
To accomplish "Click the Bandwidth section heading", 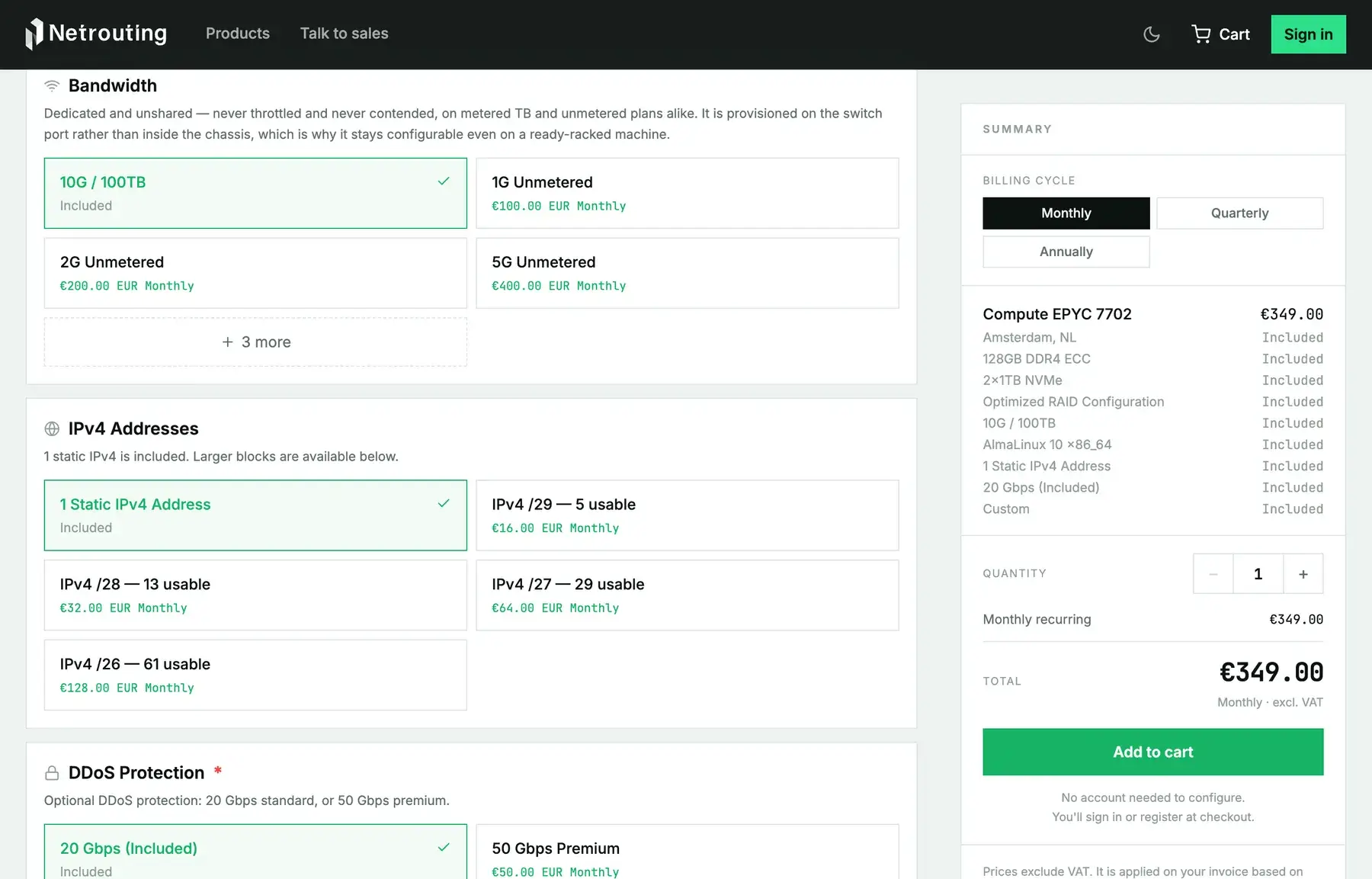I will [x=113, y=86].
